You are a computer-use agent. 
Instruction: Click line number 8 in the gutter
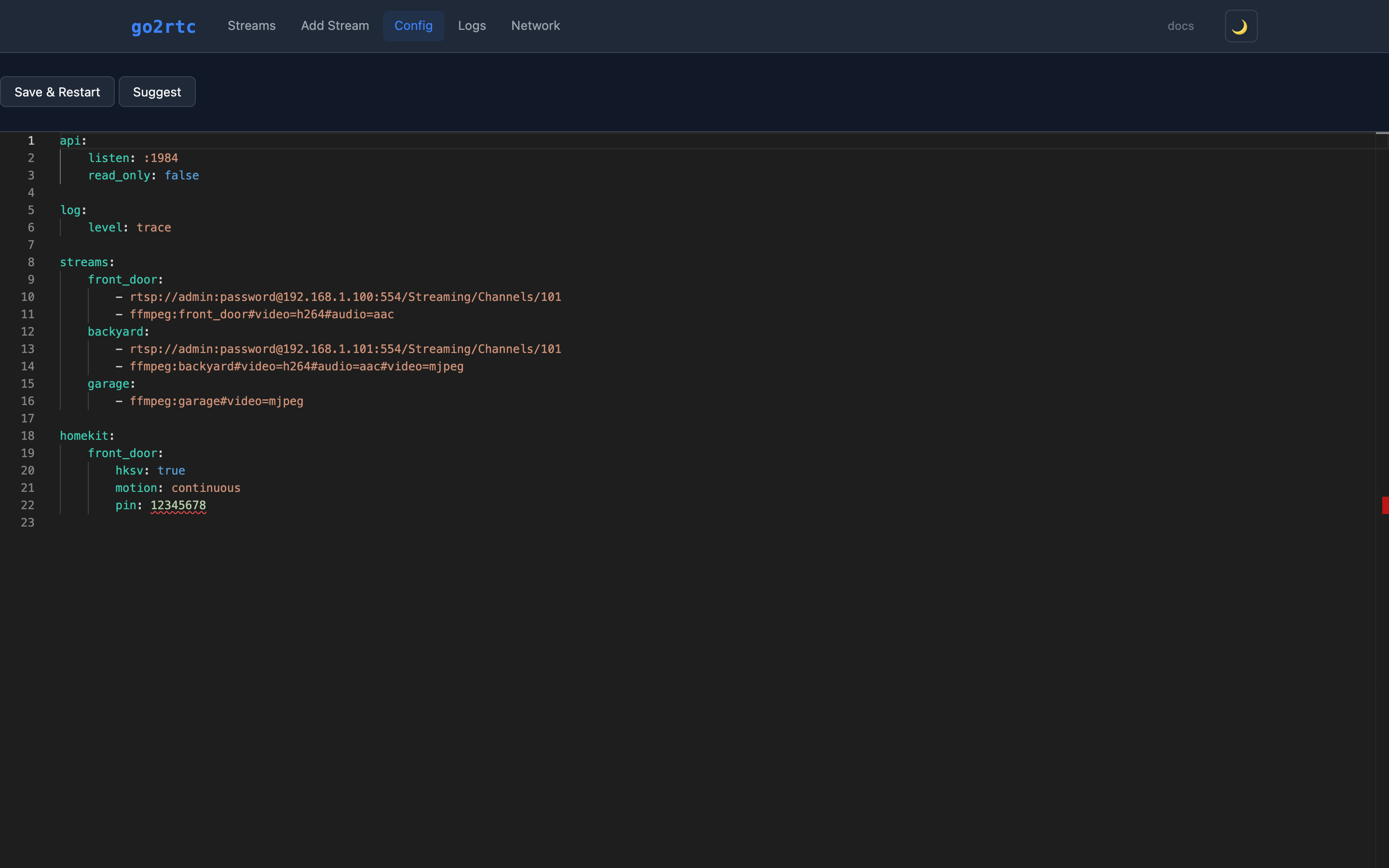tap(31, 262)
